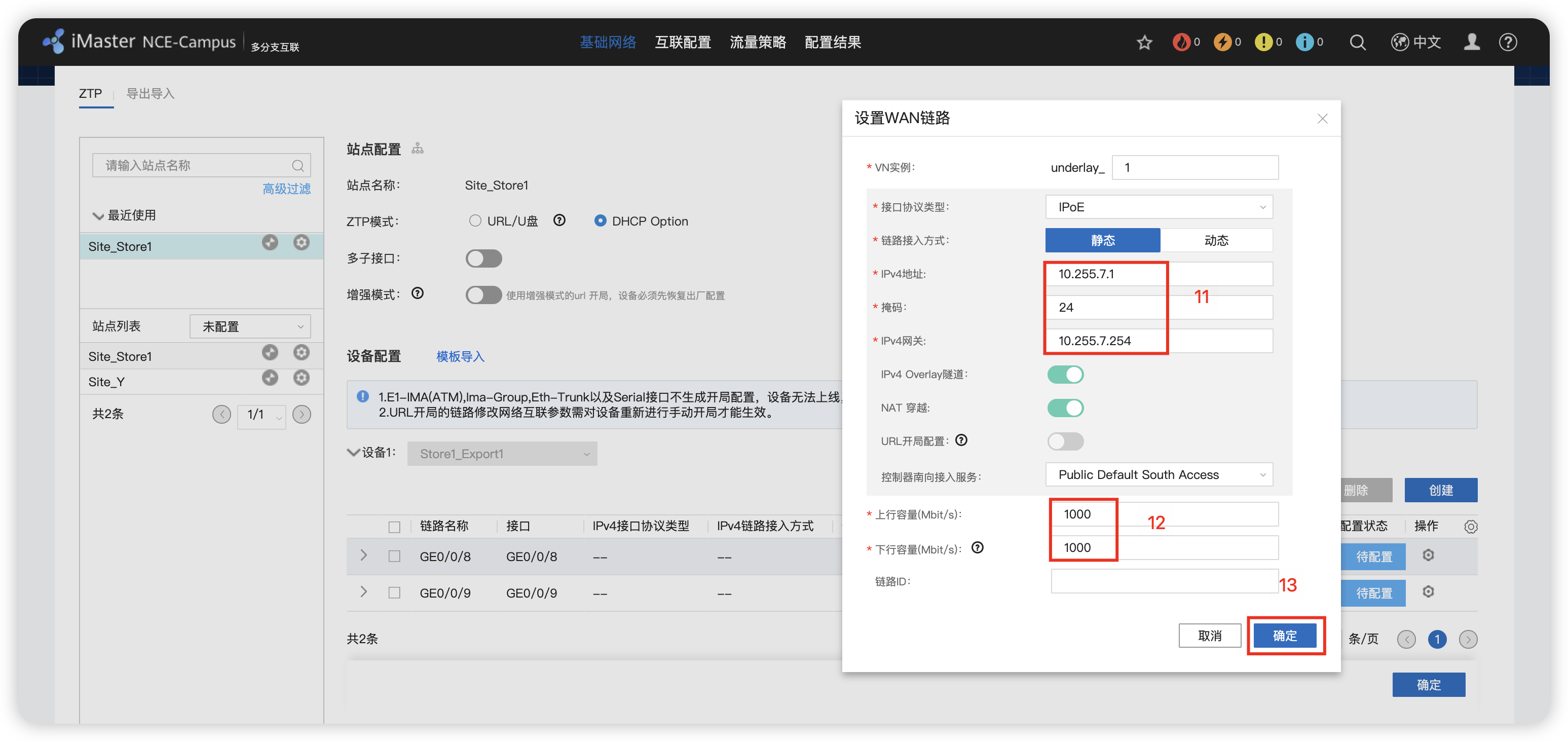Screen dimensions: 1568x742
Task: Click the search magnifier in header
Action: point(1357,43)
